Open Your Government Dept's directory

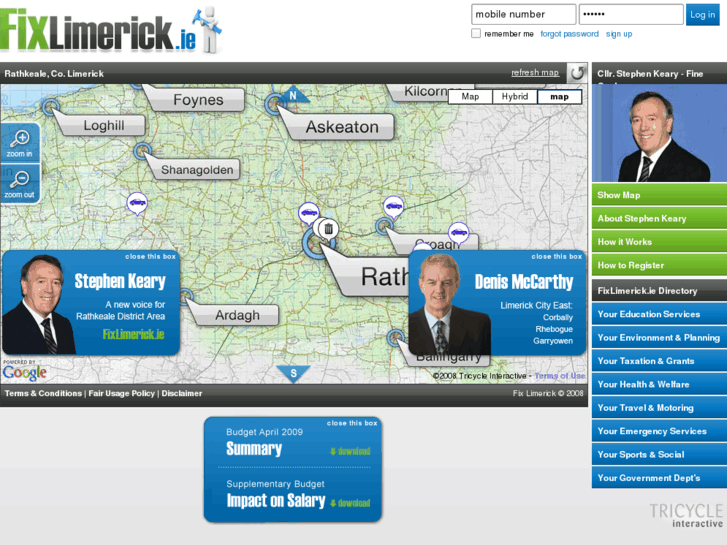(659, 478)
